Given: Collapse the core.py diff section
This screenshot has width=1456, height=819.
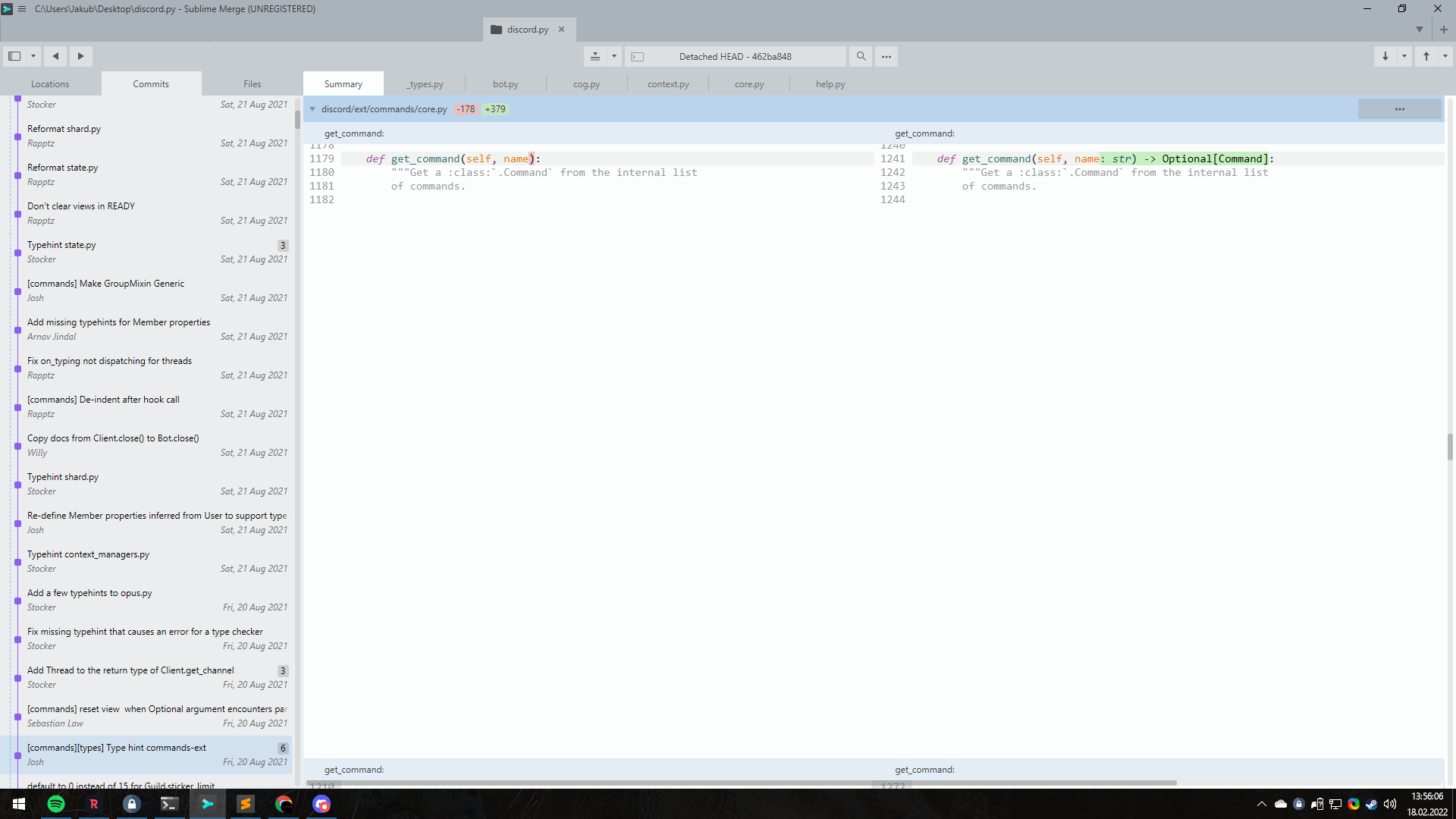Looking at the screenshot, I should (x=312, y=109).
